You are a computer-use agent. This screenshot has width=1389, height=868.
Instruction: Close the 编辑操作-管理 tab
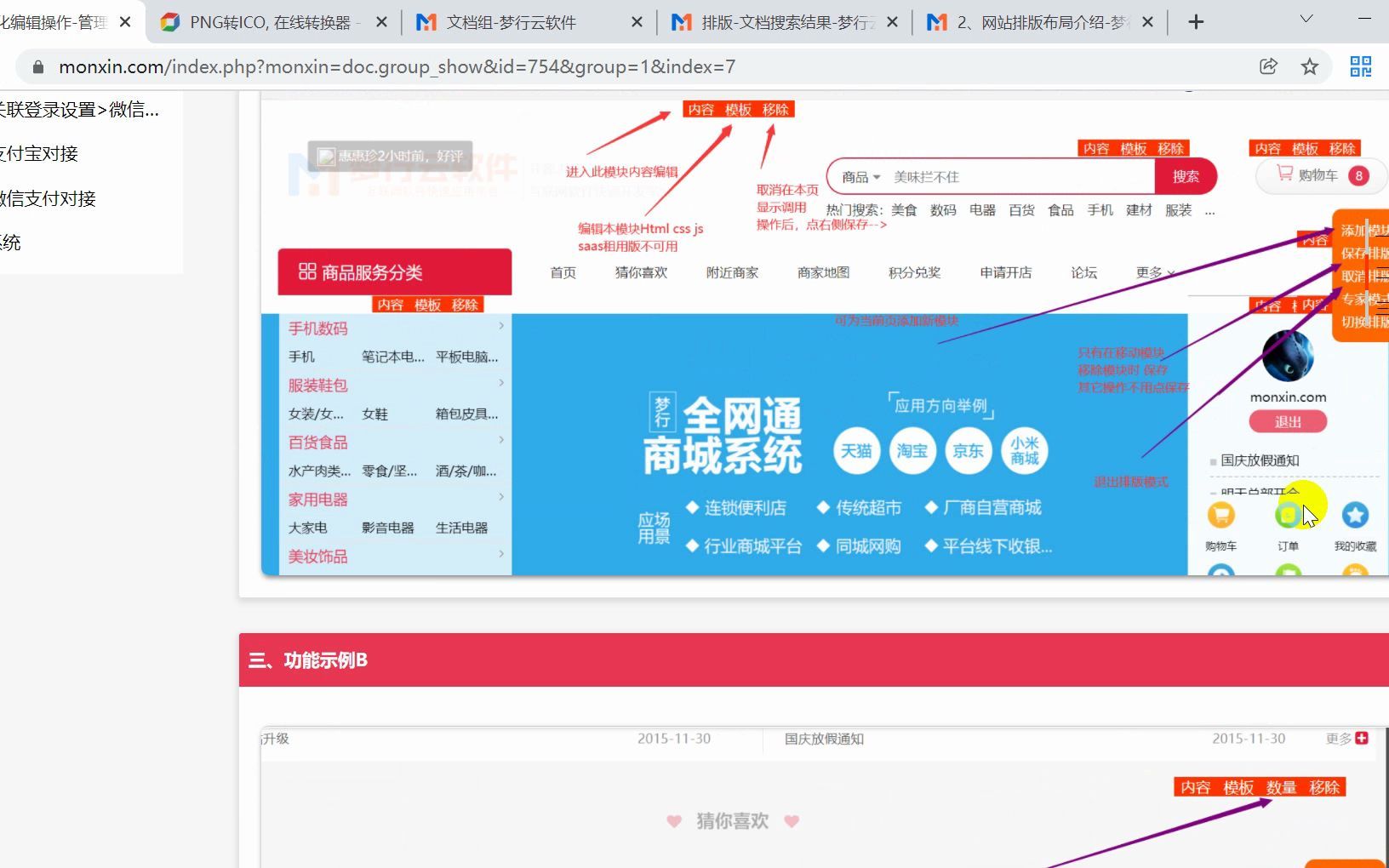click(x=125, y=22)
